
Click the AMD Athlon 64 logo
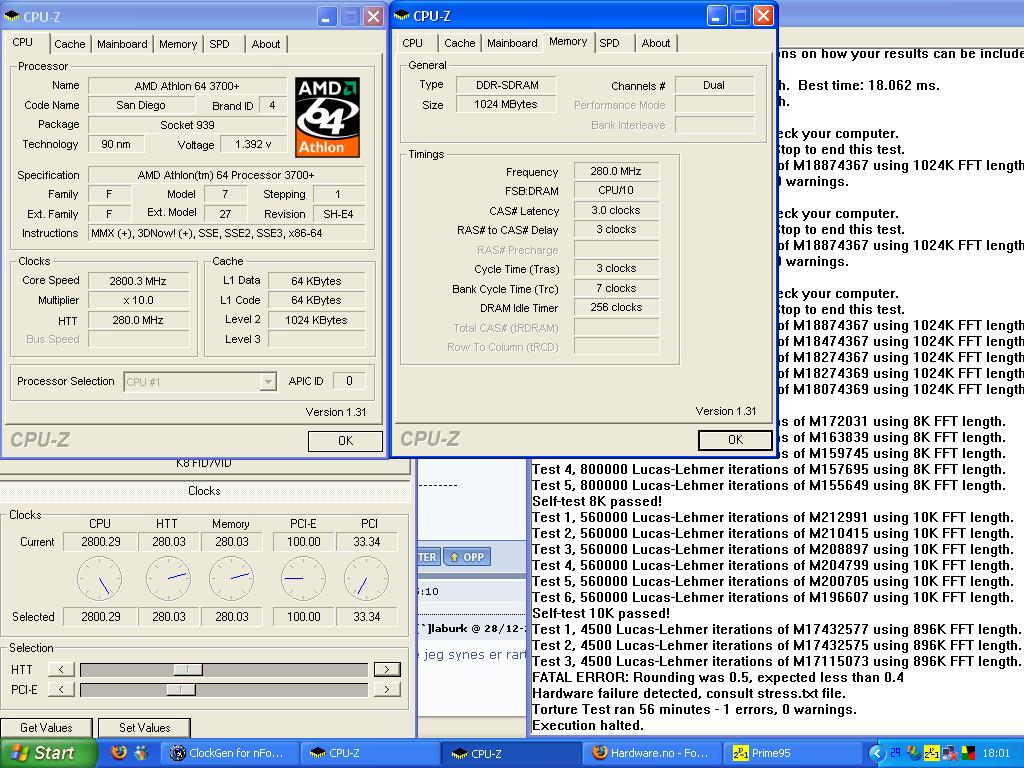(327, 117)
